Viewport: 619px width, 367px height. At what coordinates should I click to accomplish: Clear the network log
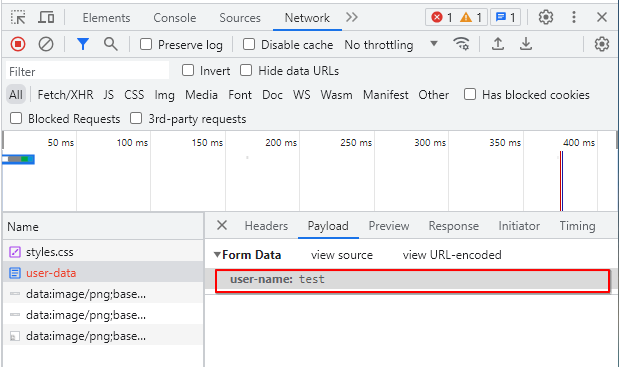point(46,44)
